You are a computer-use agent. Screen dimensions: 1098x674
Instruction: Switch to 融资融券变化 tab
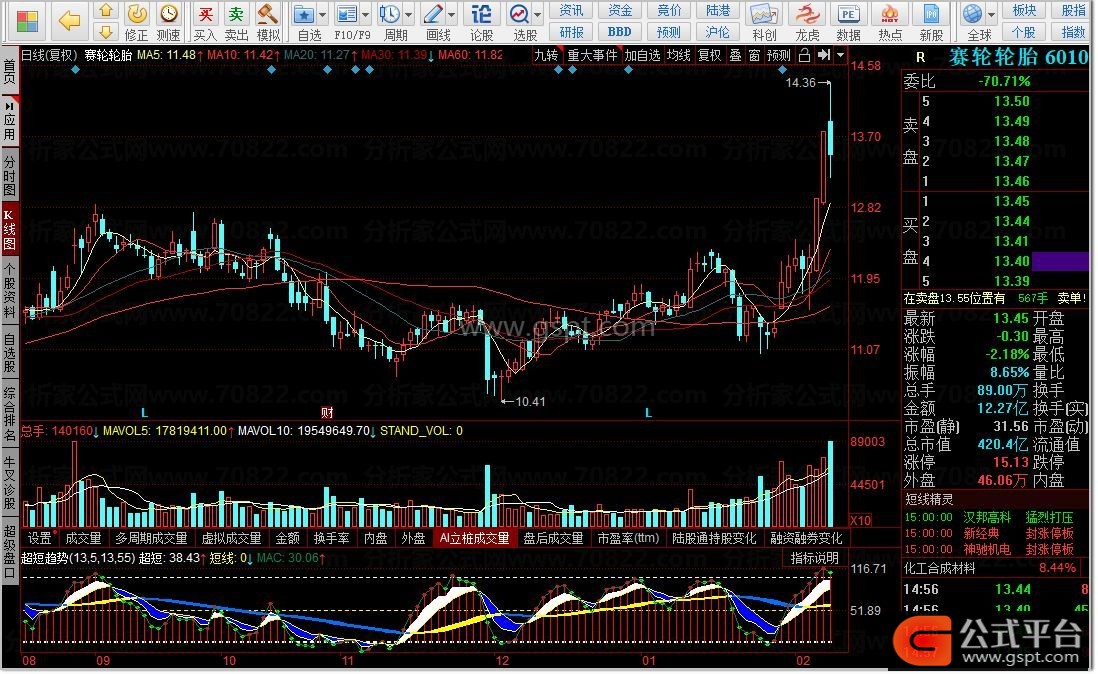tap(807, 539)
